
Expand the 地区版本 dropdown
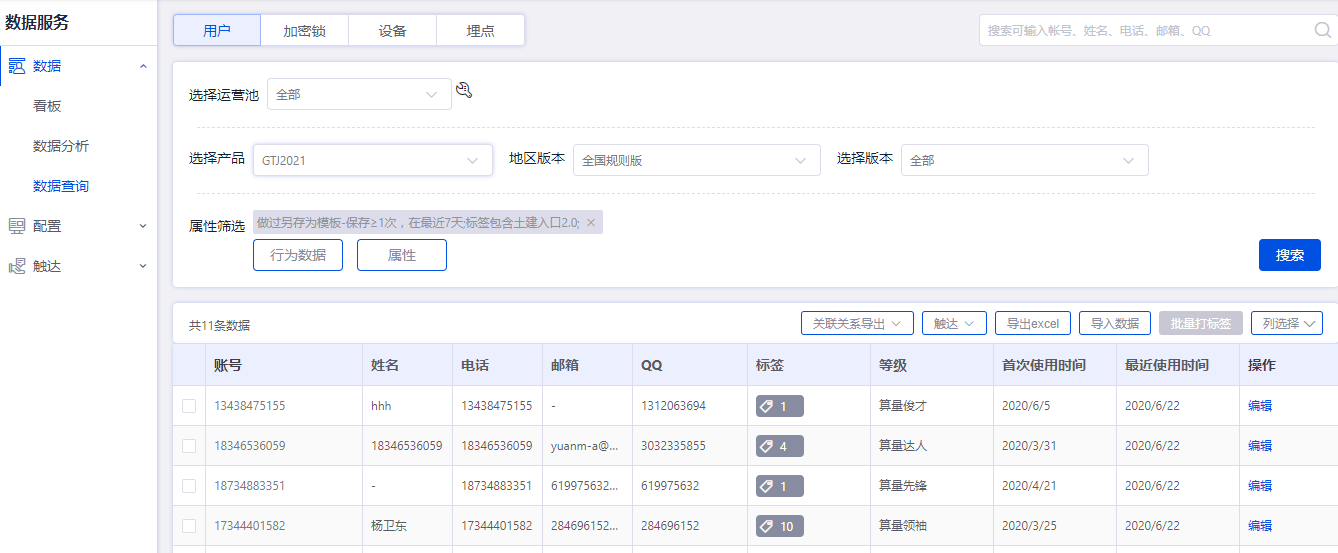click(696, 160)
